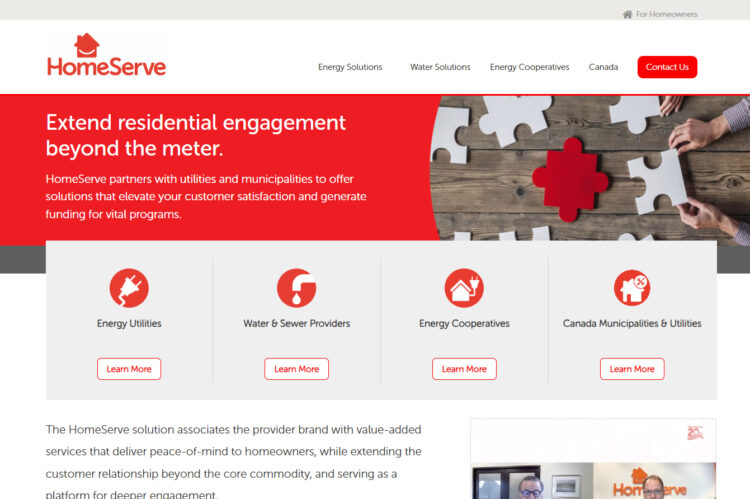Select Canada in the navigation bar
The height and width of the screenshot is (499, 750).
pos(603,67)
